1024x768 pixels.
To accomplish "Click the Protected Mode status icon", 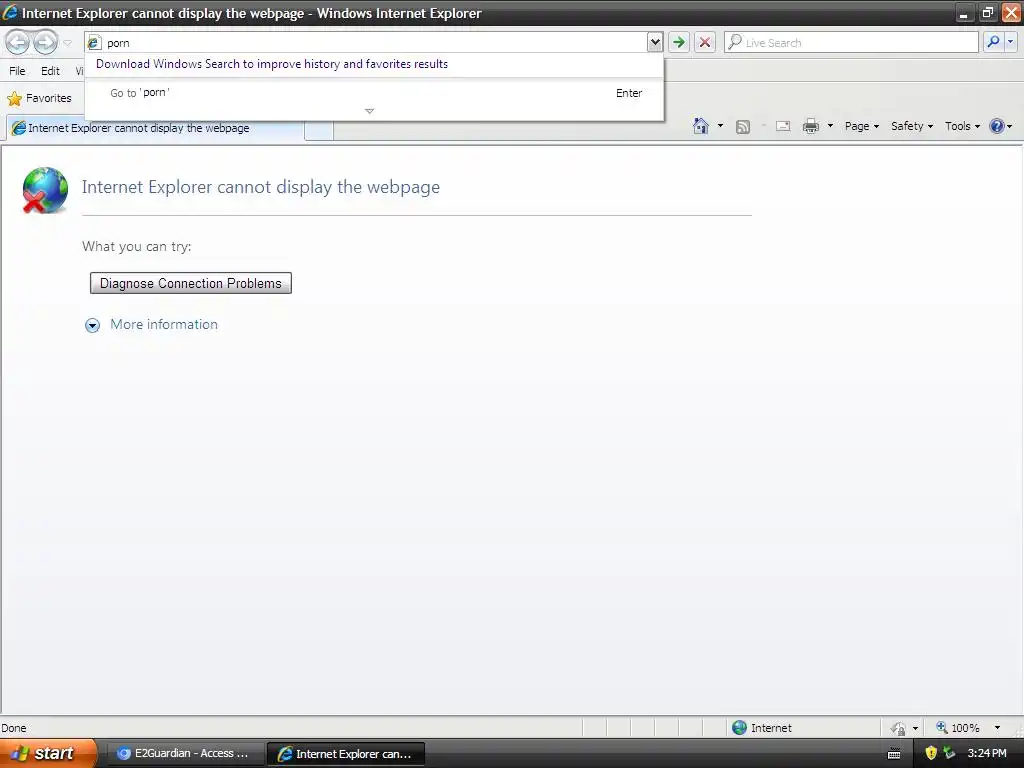I will point(898,728).
